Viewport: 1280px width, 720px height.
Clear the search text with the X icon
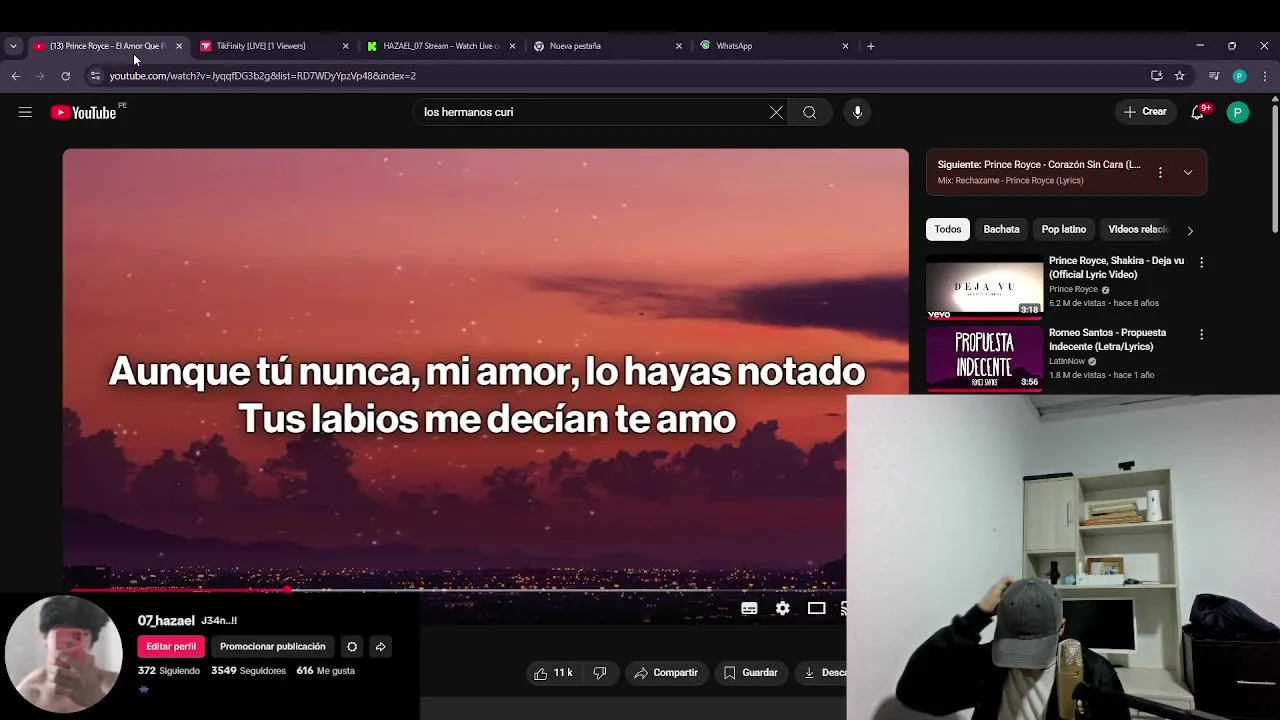click(x=776, y=112)
